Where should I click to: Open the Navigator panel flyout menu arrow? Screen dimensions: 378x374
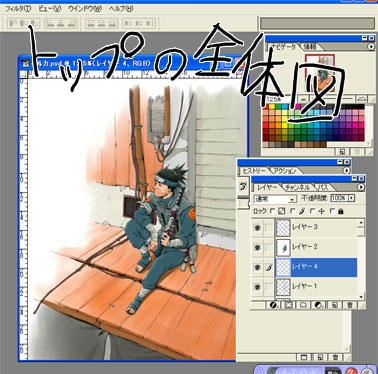tap(371, 47)
